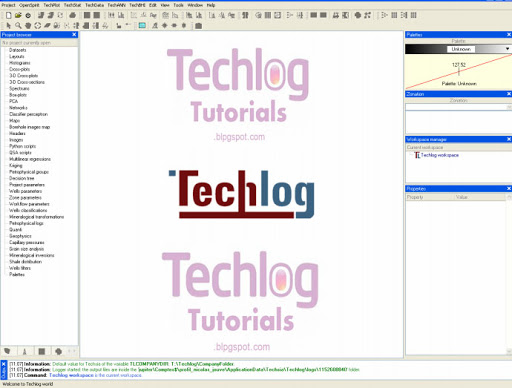Image resolution: width=512 pixels, height=388 pixels.
Task: Select Capillary pressures item
Action: click(x=26, y=242)
